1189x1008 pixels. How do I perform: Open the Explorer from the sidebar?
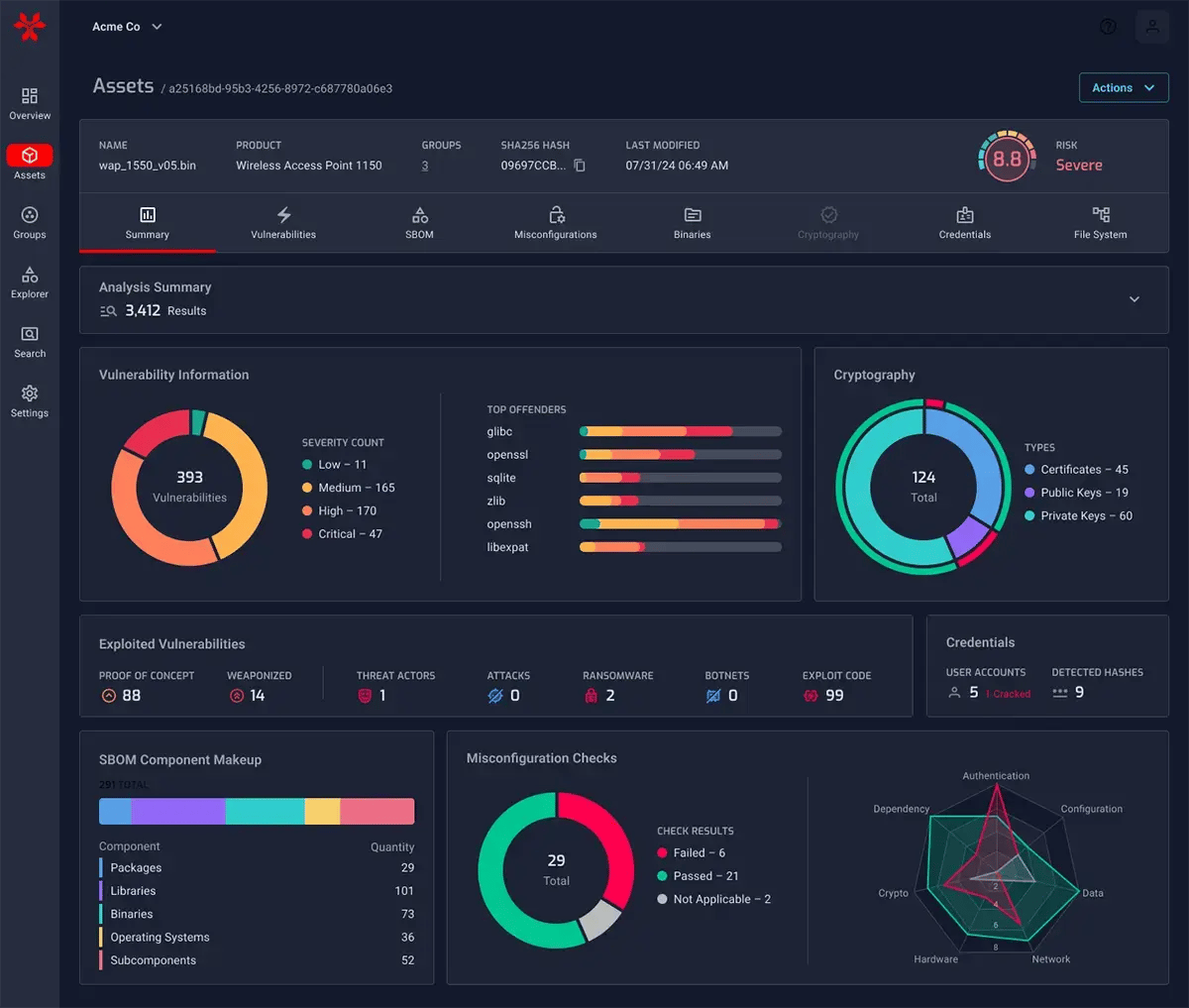point(29,282)
